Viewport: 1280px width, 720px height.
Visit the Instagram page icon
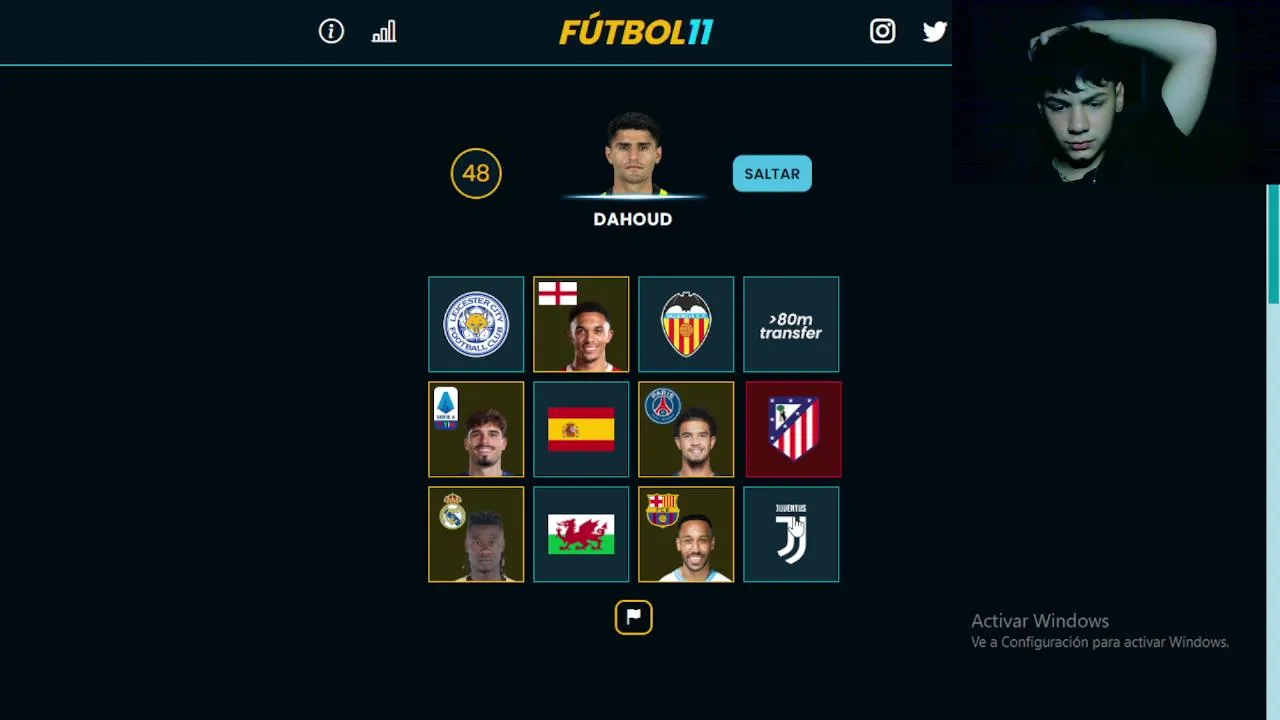point(882,31)
